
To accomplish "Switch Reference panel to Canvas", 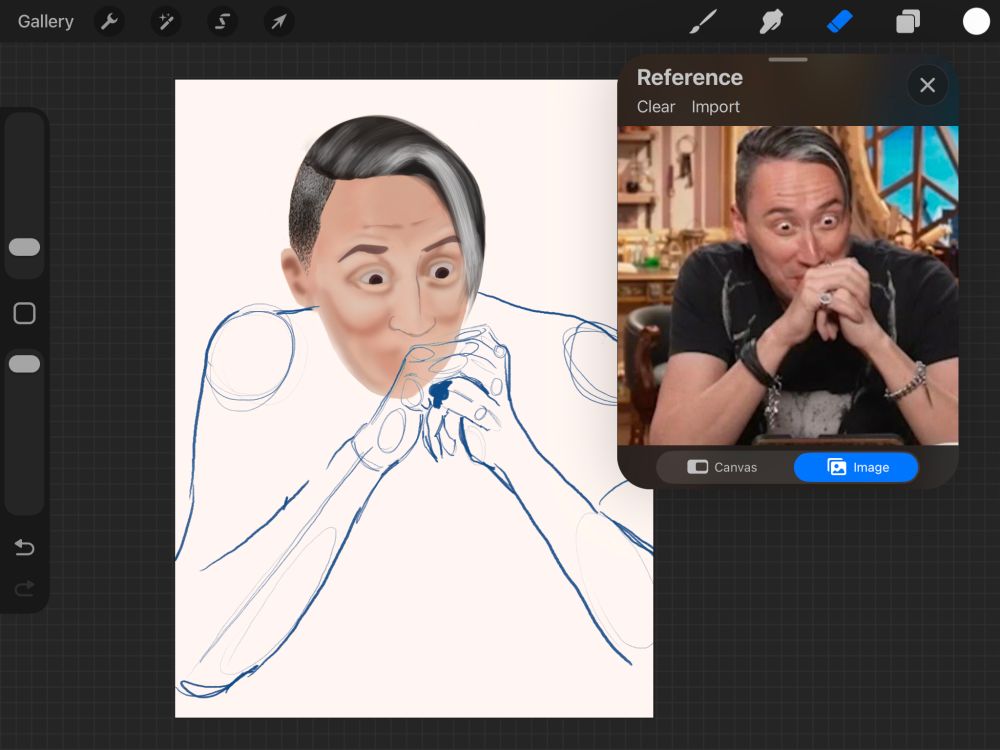I will pyautogui.click(x=723, y=467).
